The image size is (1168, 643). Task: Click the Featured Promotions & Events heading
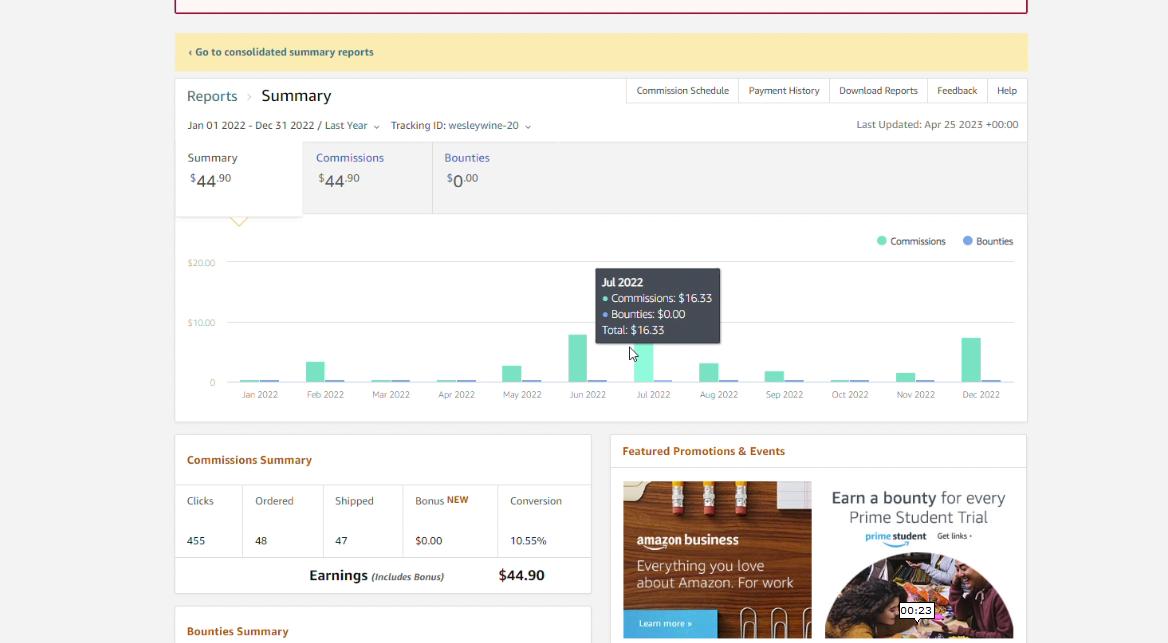[704, 452]
